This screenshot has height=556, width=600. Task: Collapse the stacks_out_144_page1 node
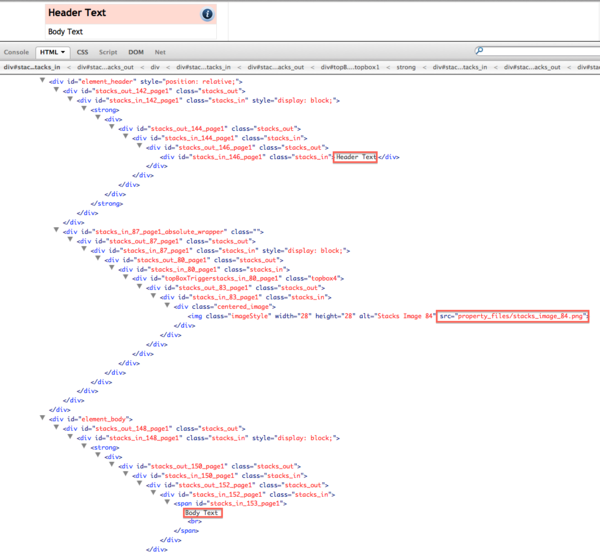tap(111, 127)
